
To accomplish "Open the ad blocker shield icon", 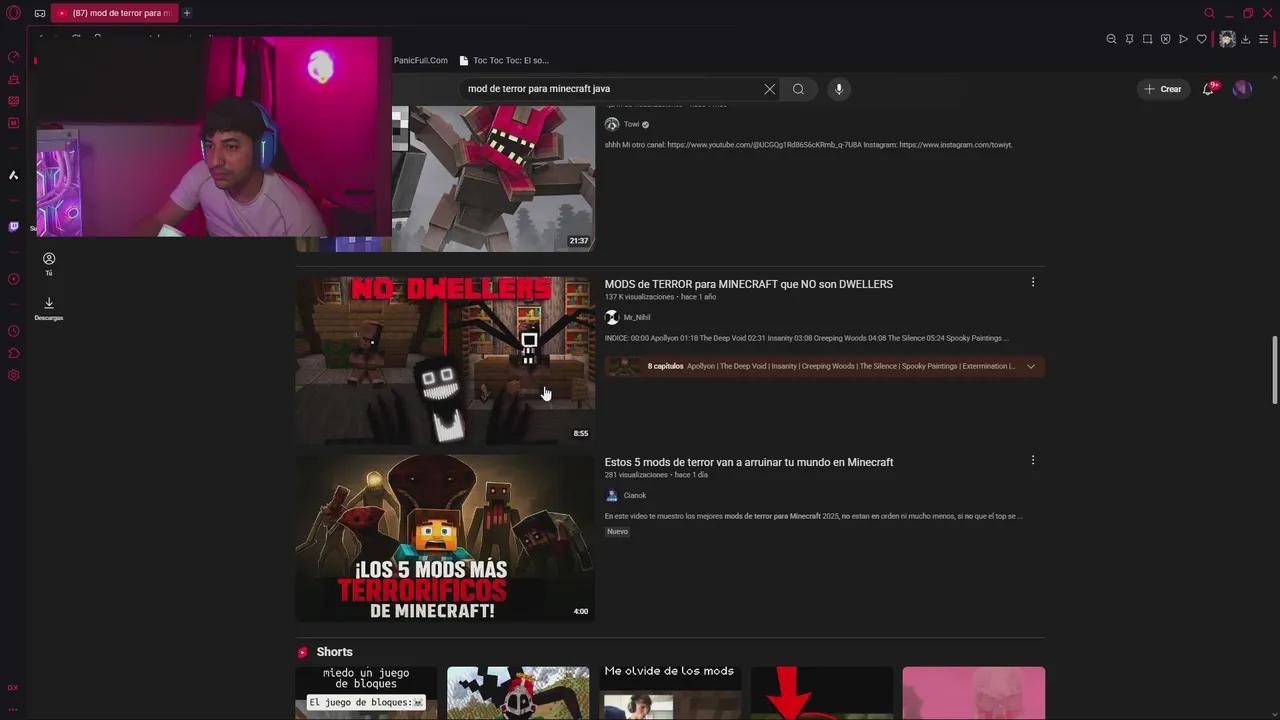I will click(x=1165, y=39).
